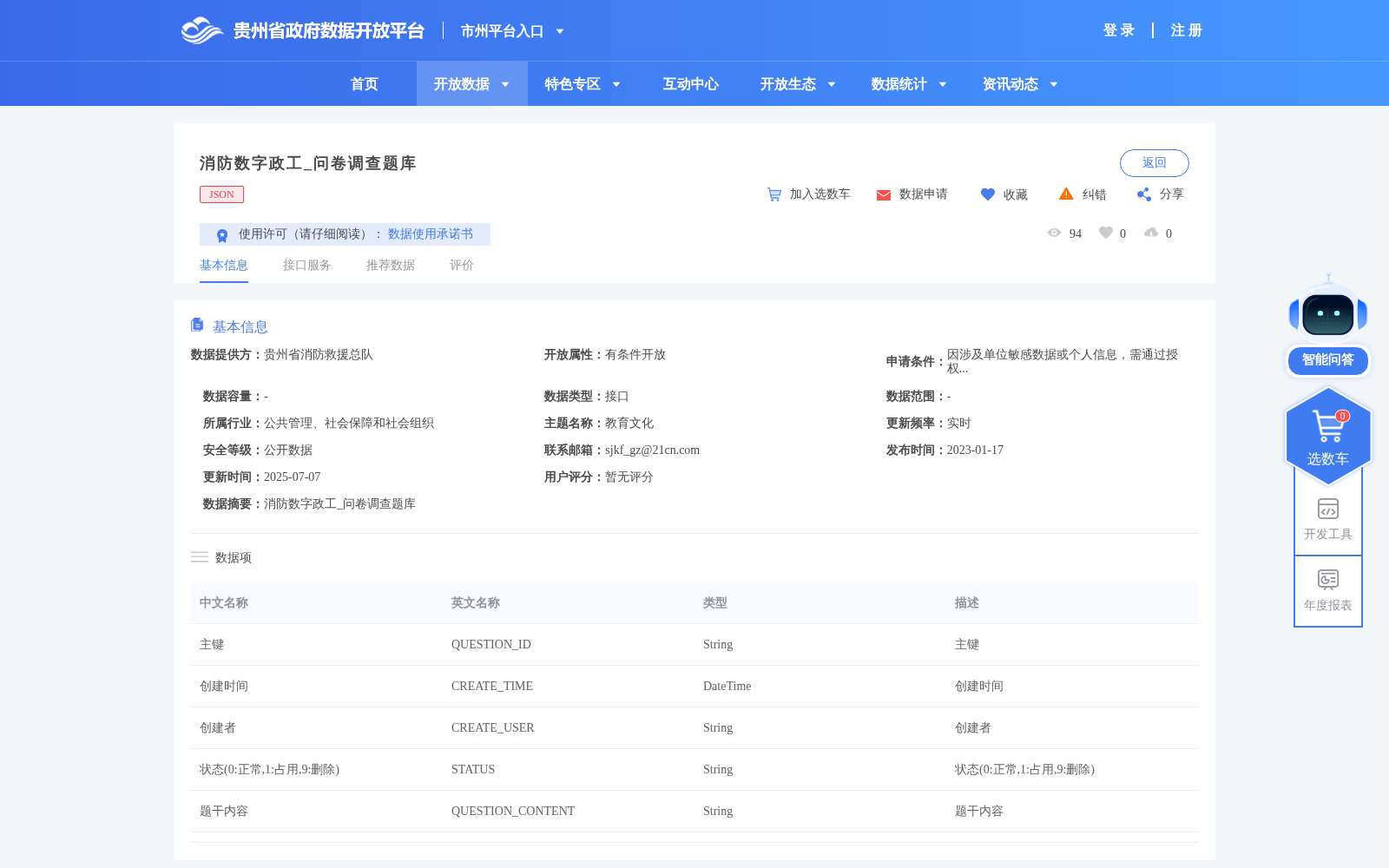Switch to the 推荐数据 tab
The width and height of the screenshot is (1389, 868).
click(391, 266)
